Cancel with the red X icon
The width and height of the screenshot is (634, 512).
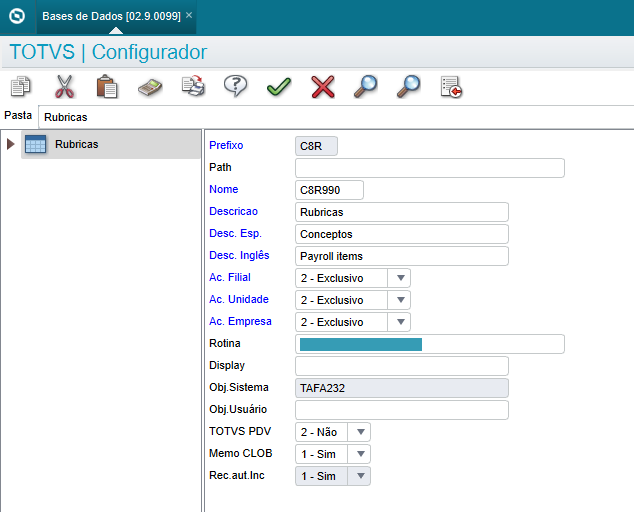(x=323, y=87)
